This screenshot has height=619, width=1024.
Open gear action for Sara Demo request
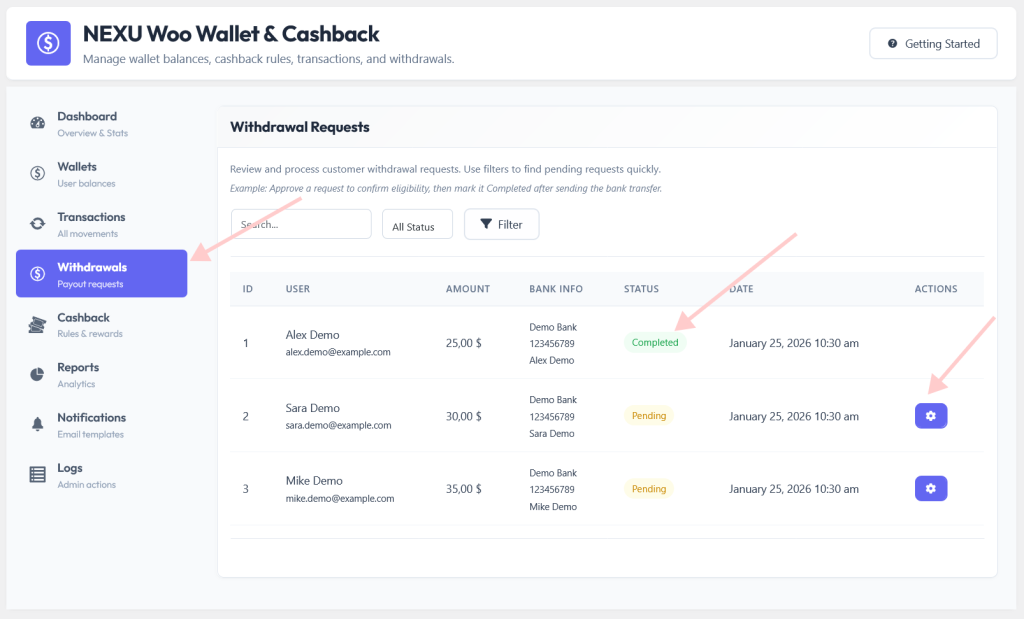point(931,416)
